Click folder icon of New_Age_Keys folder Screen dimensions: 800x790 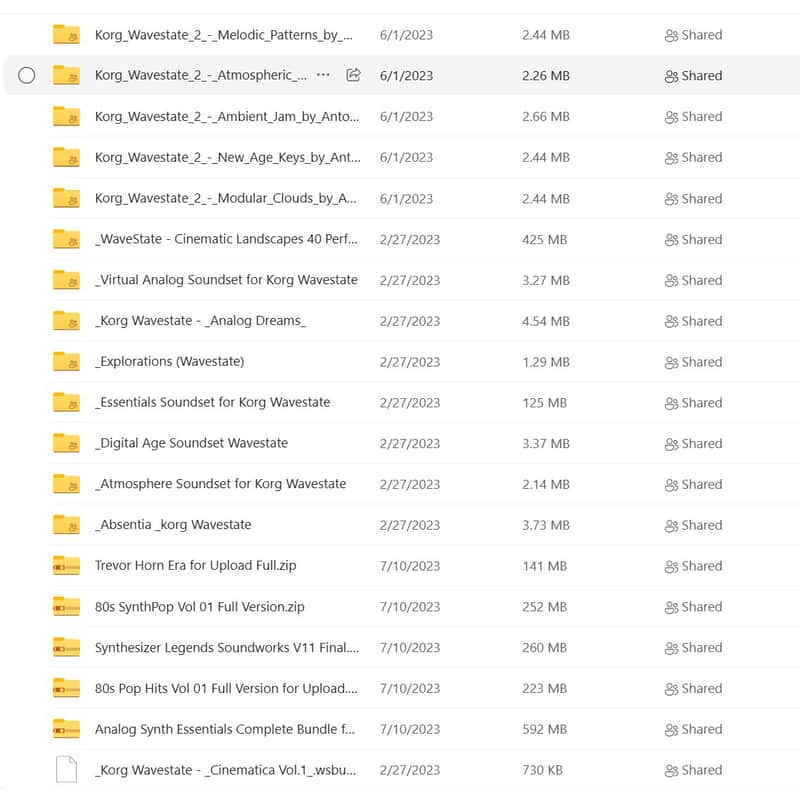(x=66, y=157)
